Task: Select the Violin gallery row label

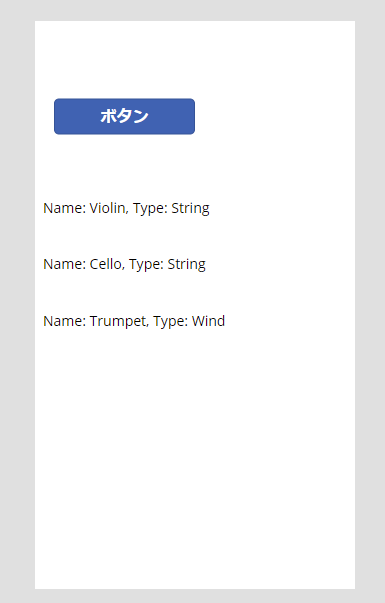Action: pos(126,208)
